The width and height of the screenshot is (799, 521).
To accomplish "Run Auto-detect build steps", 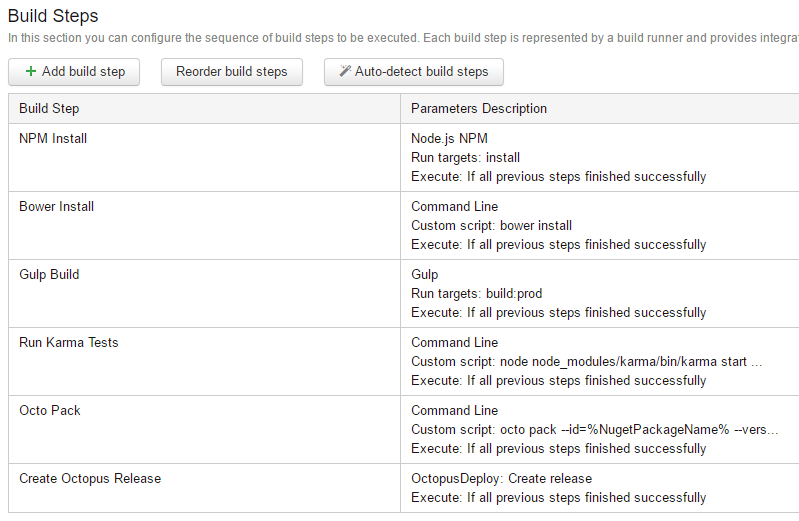I will click(414, 72).
